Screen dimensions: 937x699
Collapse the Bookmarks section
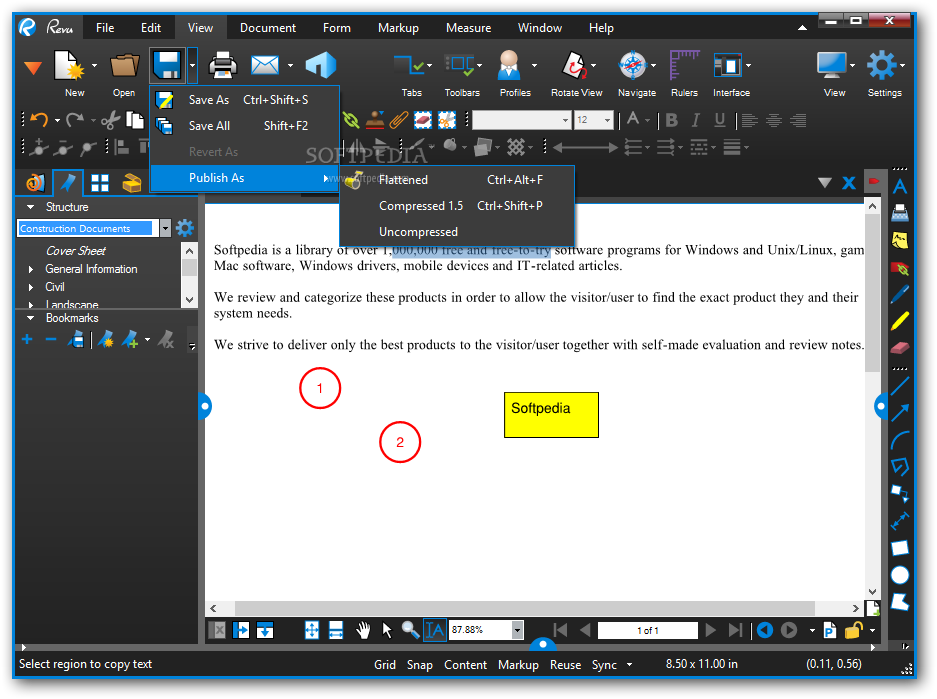(x=30, y=318)
